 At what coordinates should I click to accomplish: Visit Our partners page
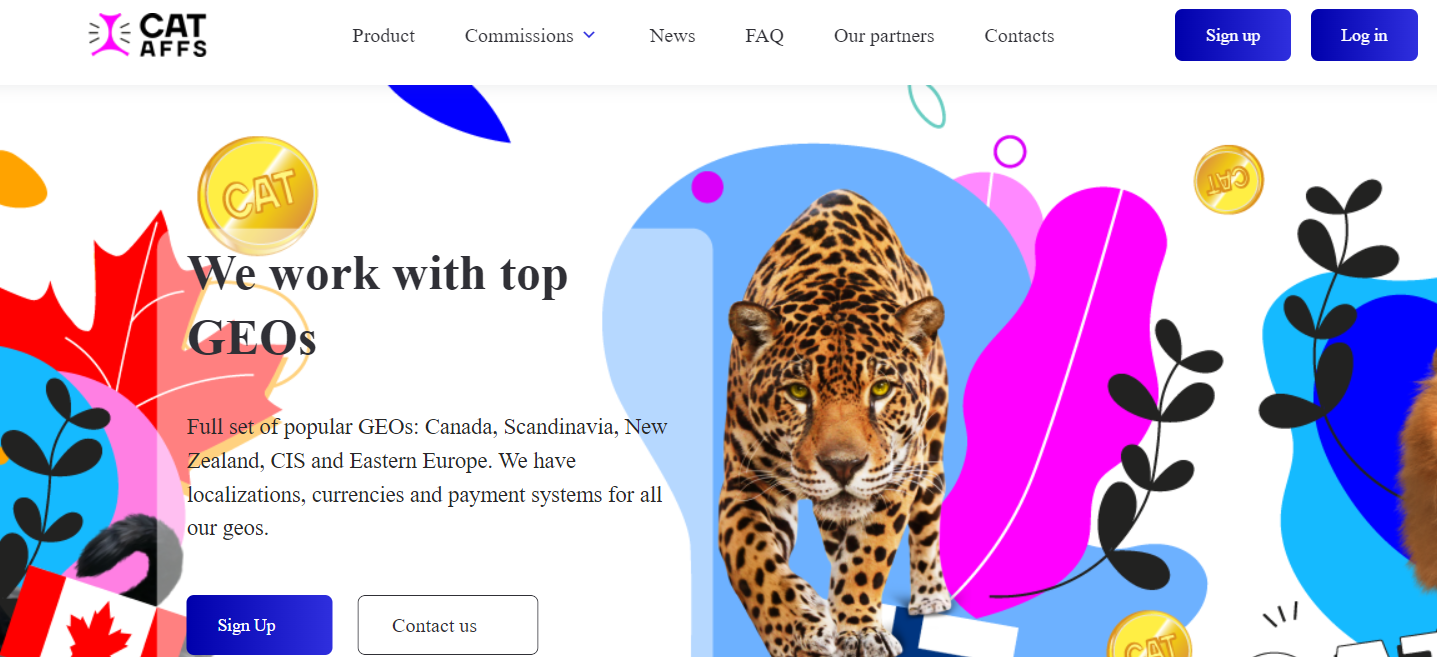(884, 36)
